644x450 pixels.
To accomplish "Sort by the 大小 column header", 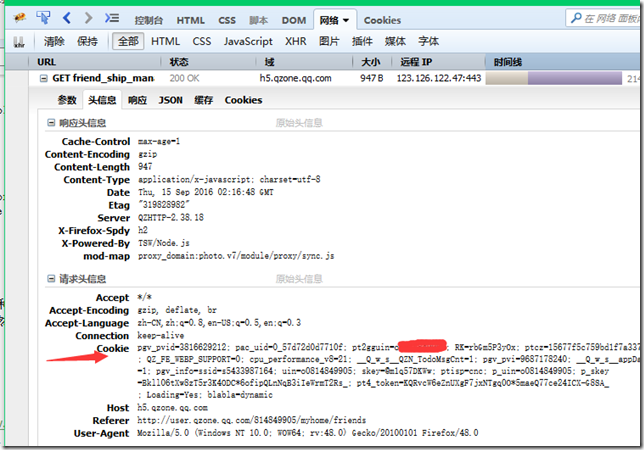I will point(371,62).
